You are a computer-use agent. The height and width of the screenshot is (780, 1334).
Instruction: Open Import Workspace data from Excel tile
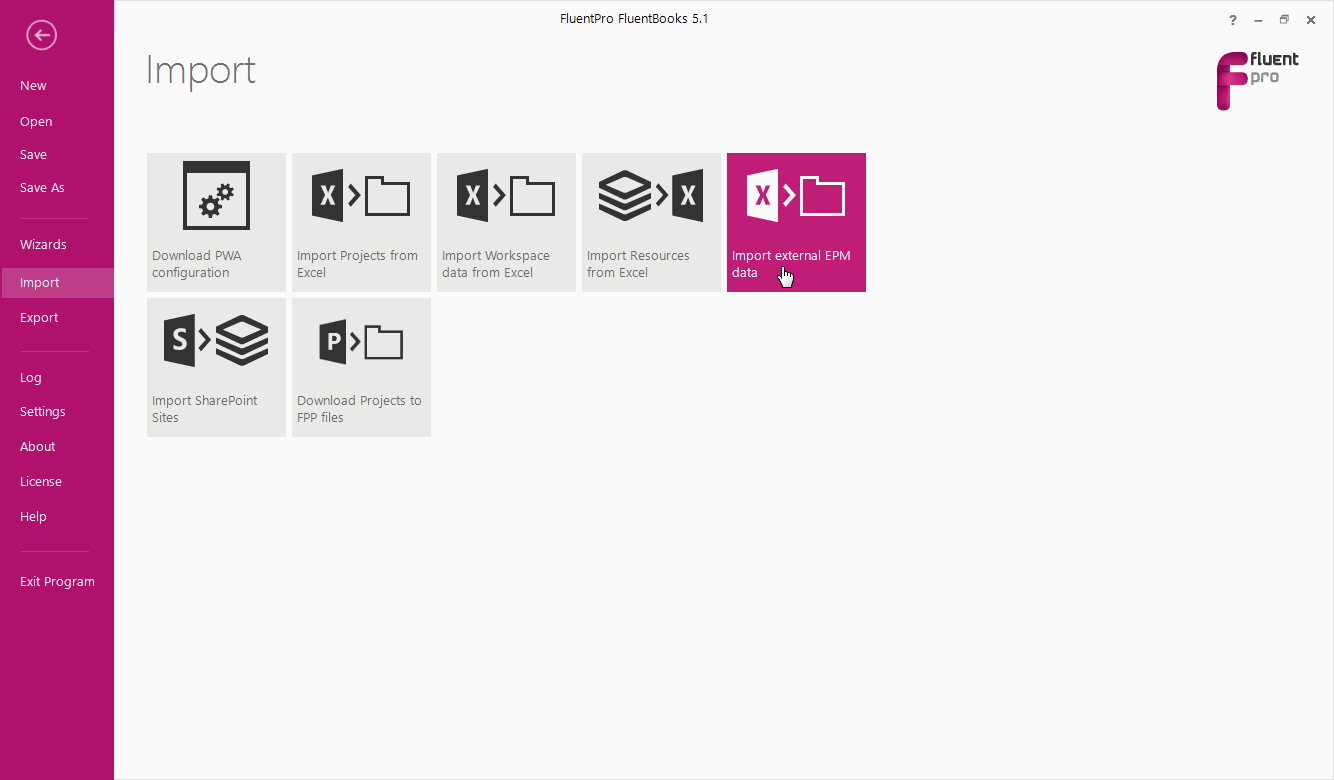pyautogui.click(x=506, y=222)
